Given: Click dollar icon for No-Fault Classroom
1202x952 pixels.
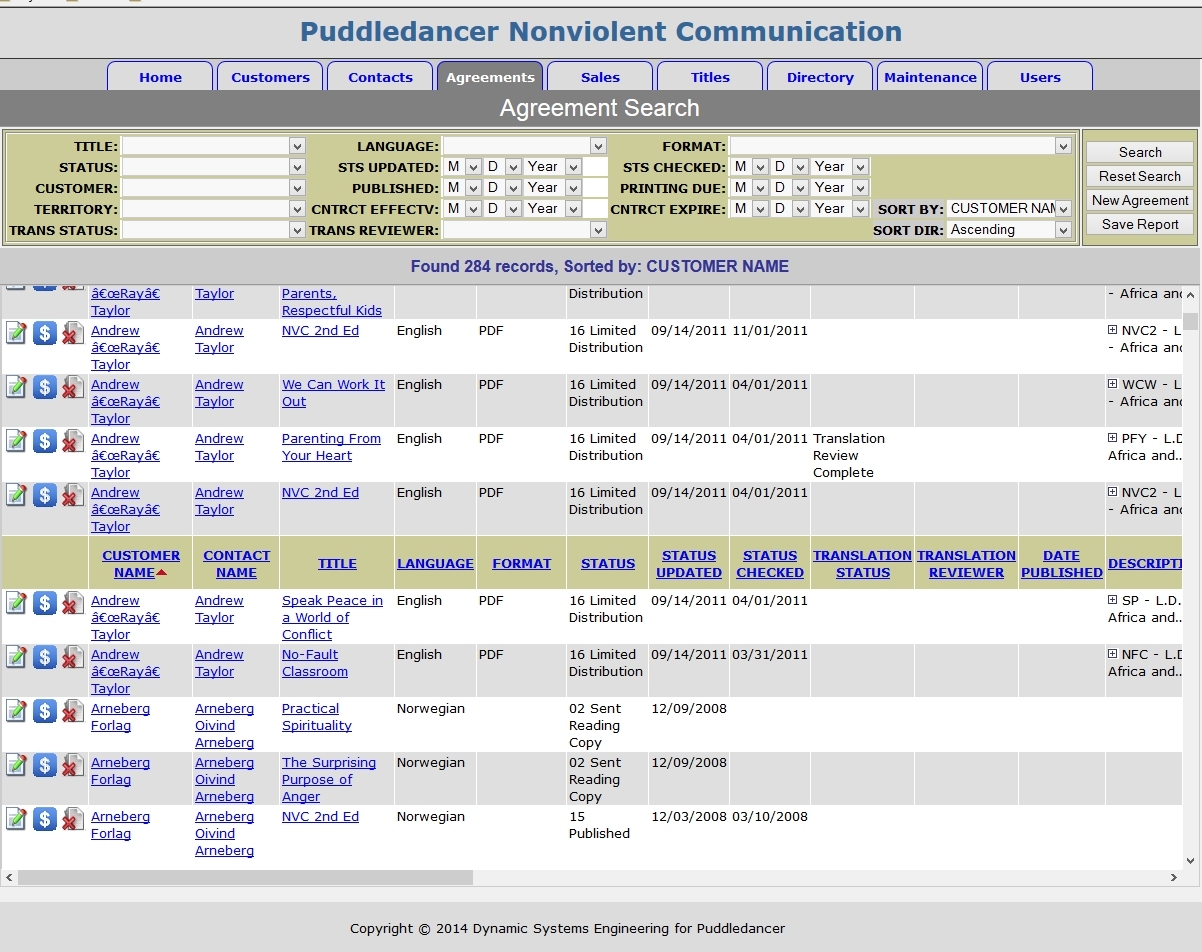Looking at the screenshot, I should point(44,657).
